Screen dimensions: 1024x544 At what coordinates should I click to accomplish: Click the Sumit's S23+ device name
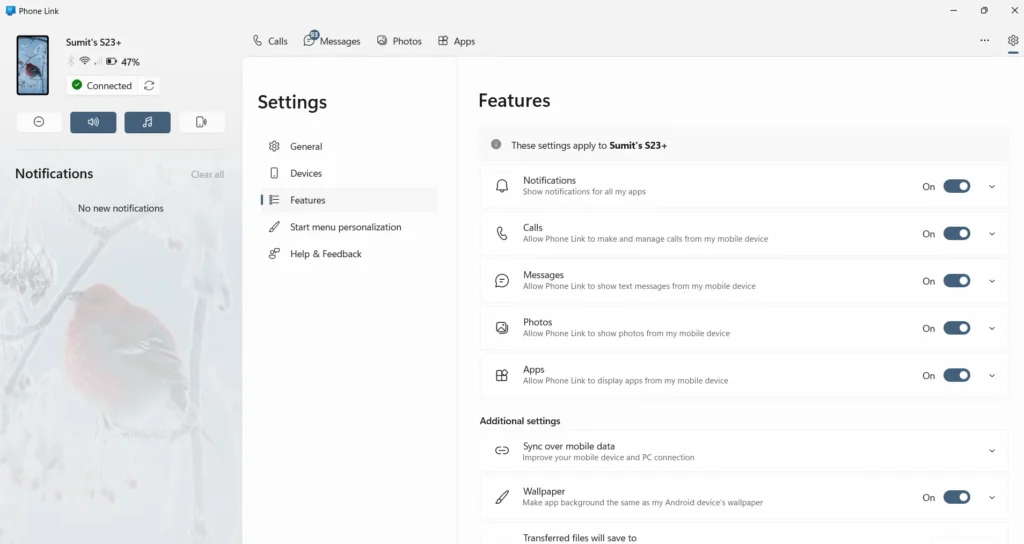pos(93,42)
